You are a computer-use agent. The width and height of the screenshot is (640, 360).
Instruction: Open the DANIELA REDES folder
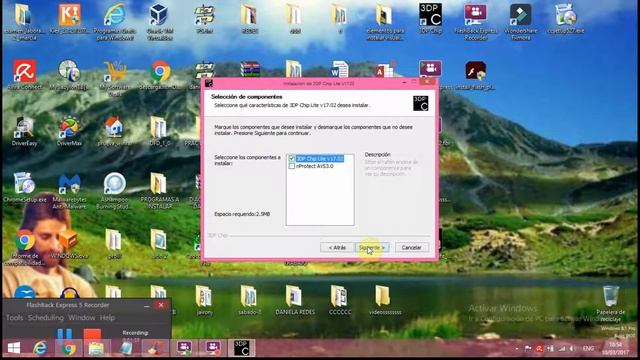coord(295,300)
